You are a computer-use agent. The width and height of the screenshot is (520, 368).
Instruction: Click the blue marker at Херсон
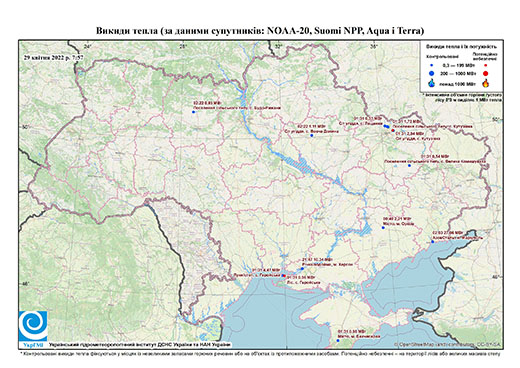coord(302,268)
